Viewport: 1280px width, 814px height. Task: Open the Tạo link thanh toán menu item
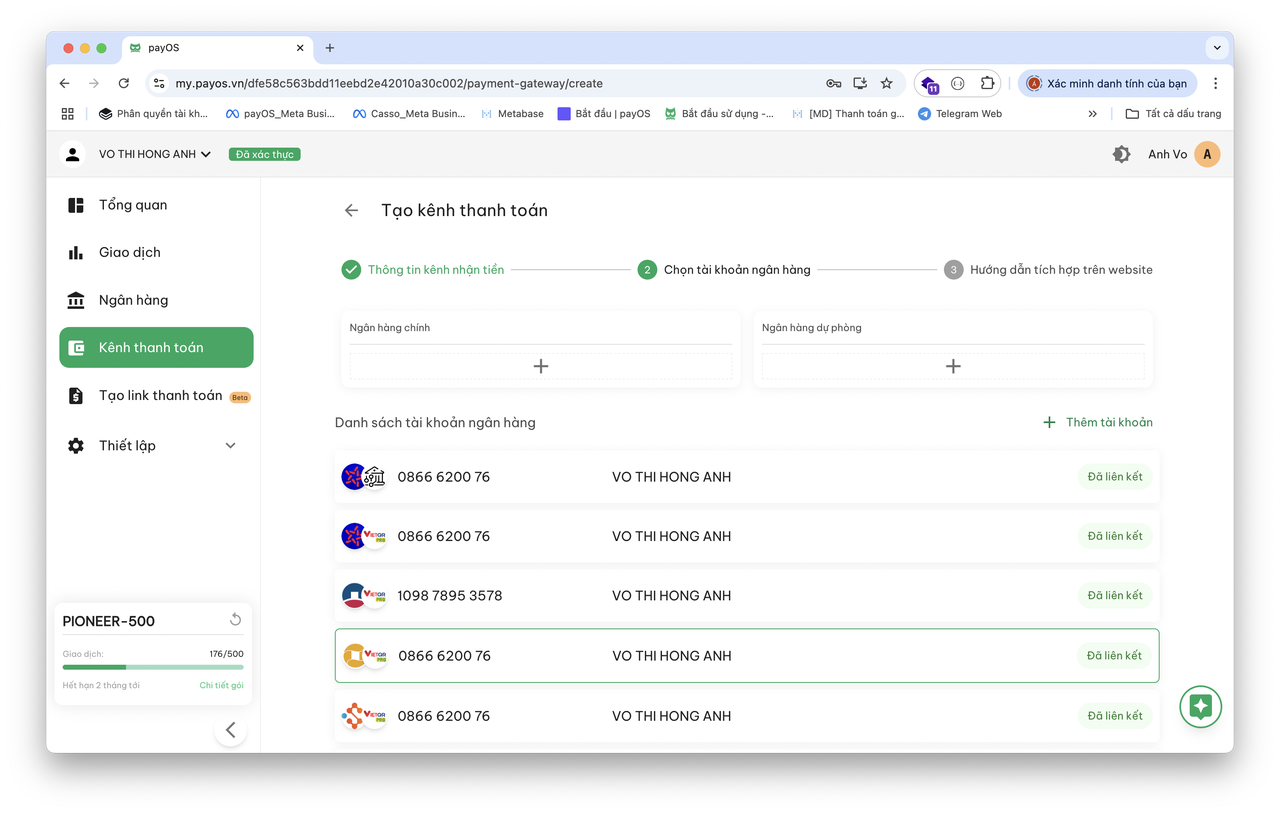[156, 396]
